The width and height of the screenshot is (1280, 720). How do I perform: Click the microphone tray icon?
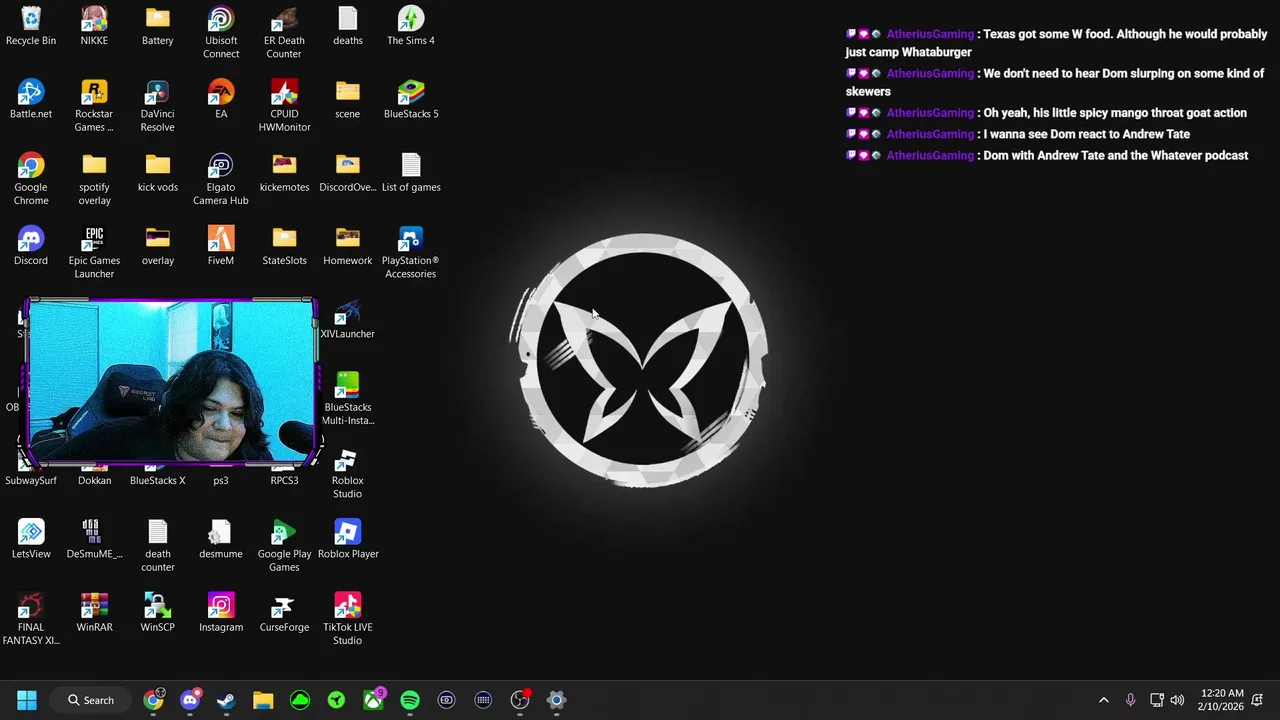click(x=1130, y=700)
